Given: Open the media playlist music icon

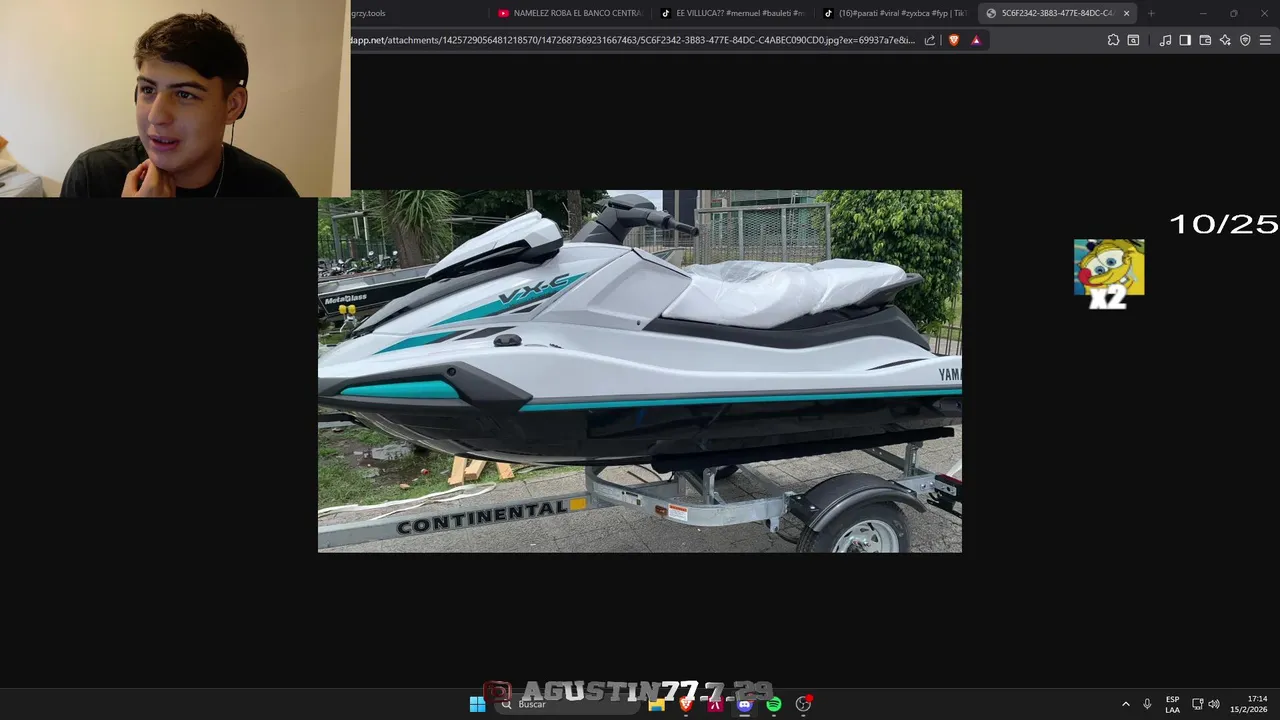Looking at the screenshot, I should (1165, 40).
